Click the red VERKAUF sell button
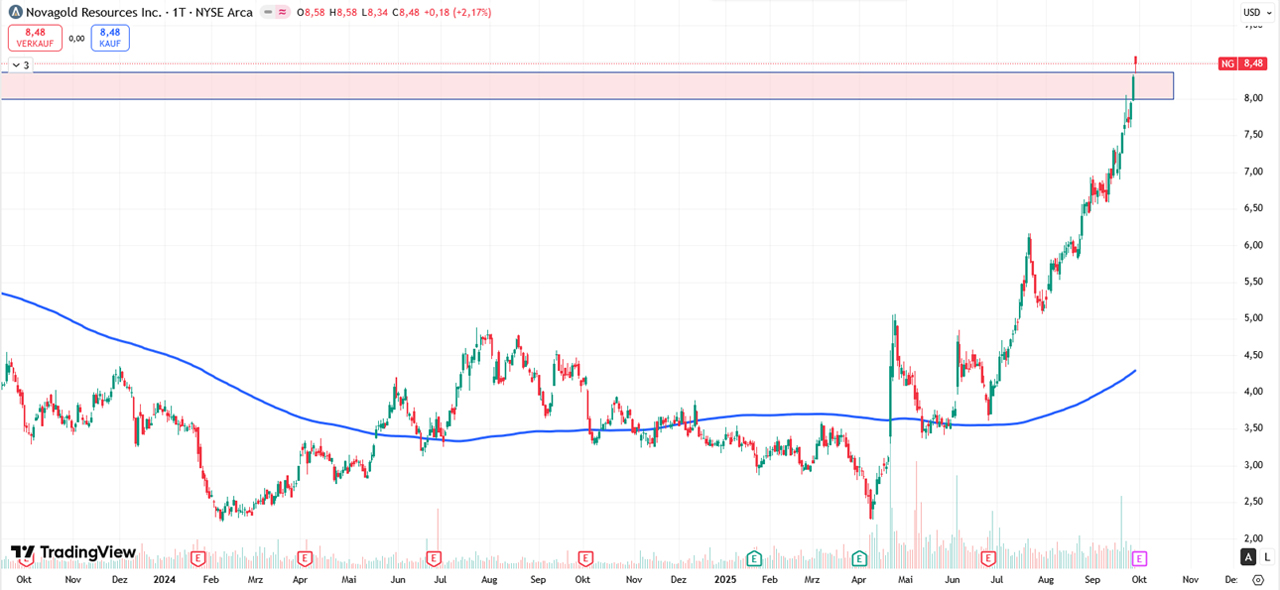Image resolution: width=1280 pixels, height=590 pixels. (x=34, y=38)
